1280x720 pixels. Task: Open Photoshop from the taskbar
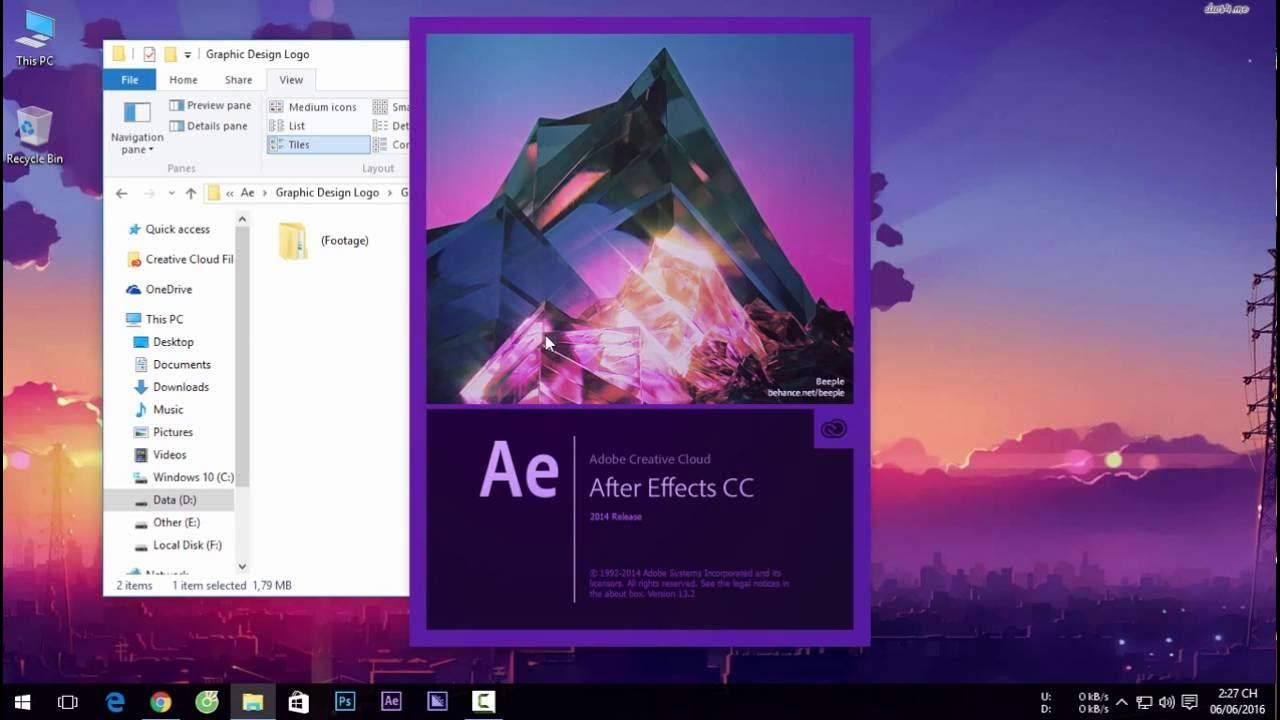345,702
